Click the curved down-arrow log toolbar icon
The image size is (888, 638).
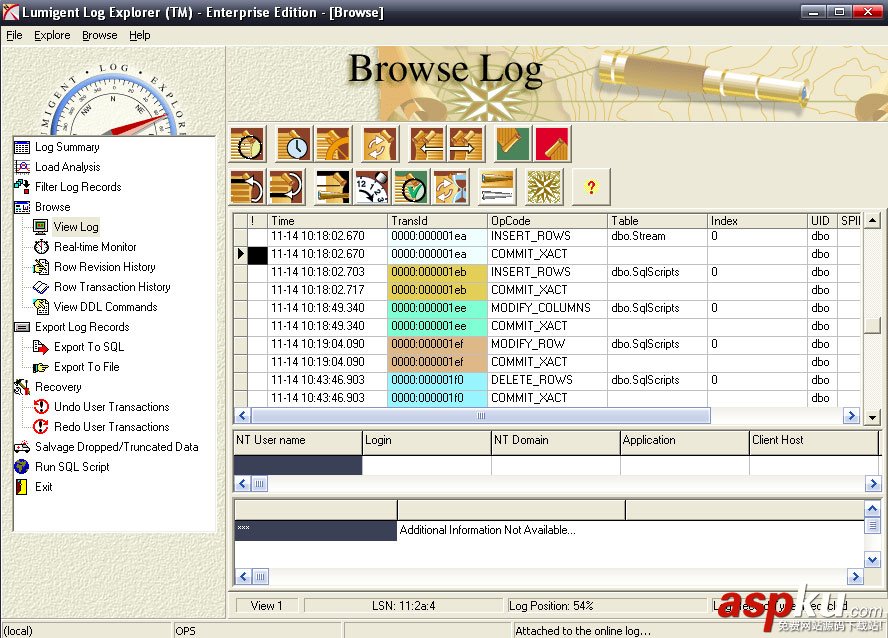pos(287,187)
